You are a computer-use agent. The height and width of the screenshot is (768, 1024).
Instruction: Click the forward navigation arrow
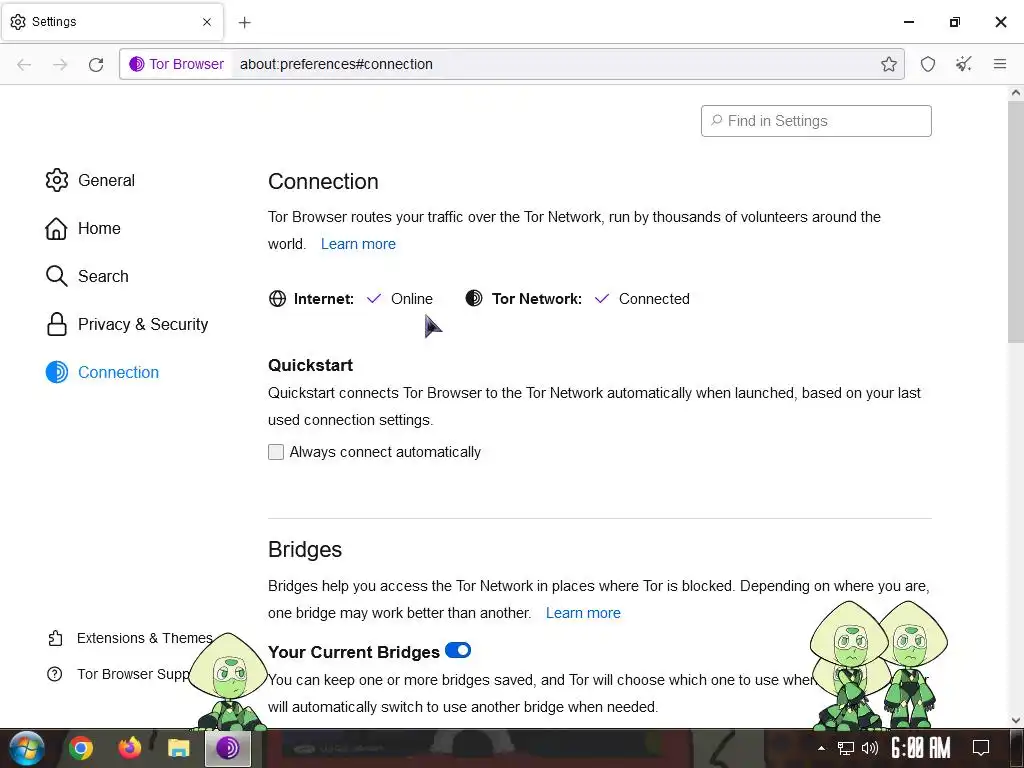[60, 64]
